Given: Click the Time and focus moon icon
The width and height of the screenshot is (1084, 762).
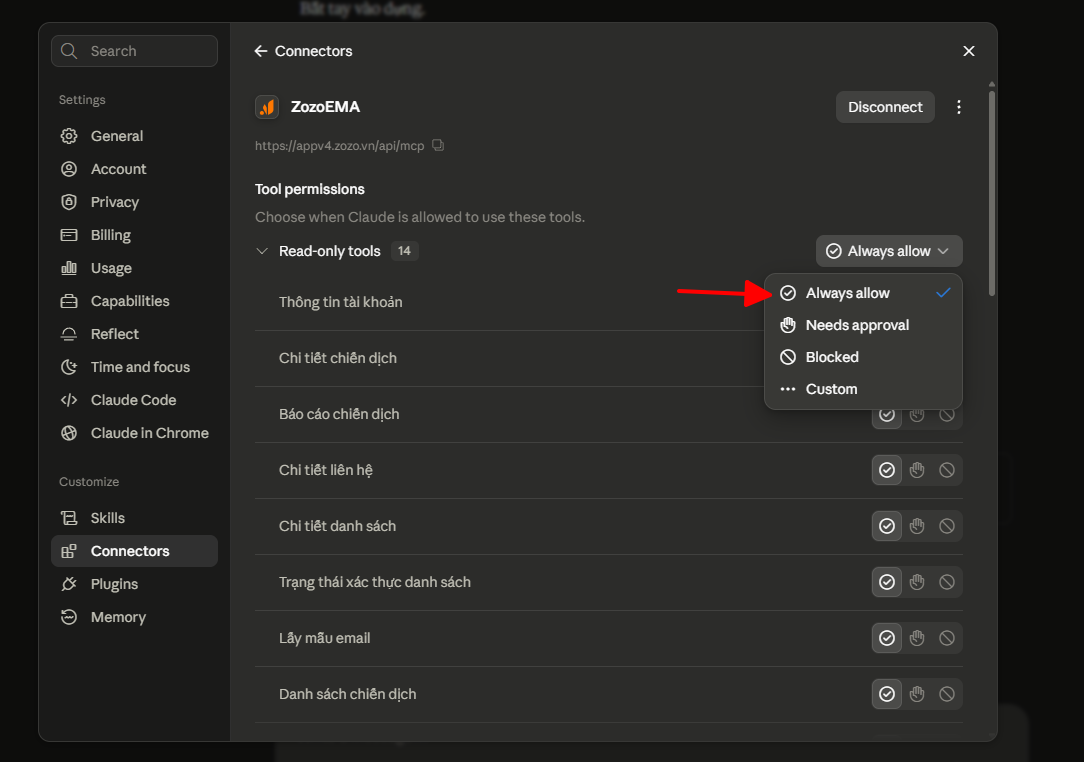Looking at the screenshot, I should coord(69,367).
